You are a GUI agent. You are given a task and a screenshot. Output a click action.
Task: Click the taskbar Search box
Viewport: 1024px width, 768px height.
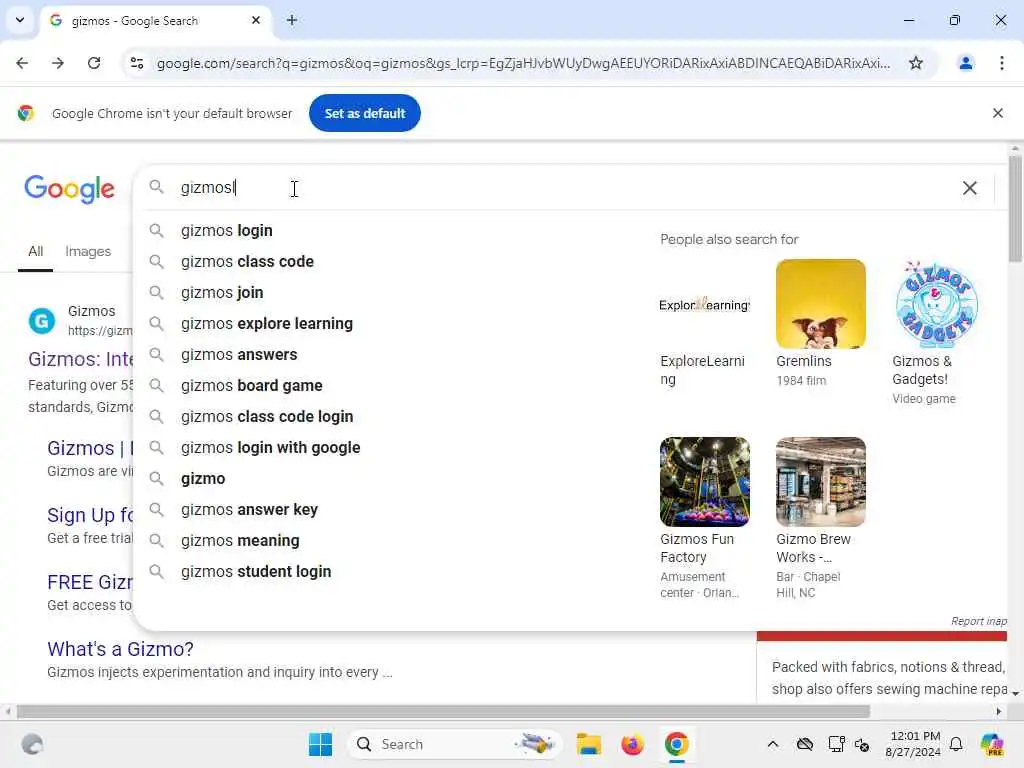click(455, 744)
